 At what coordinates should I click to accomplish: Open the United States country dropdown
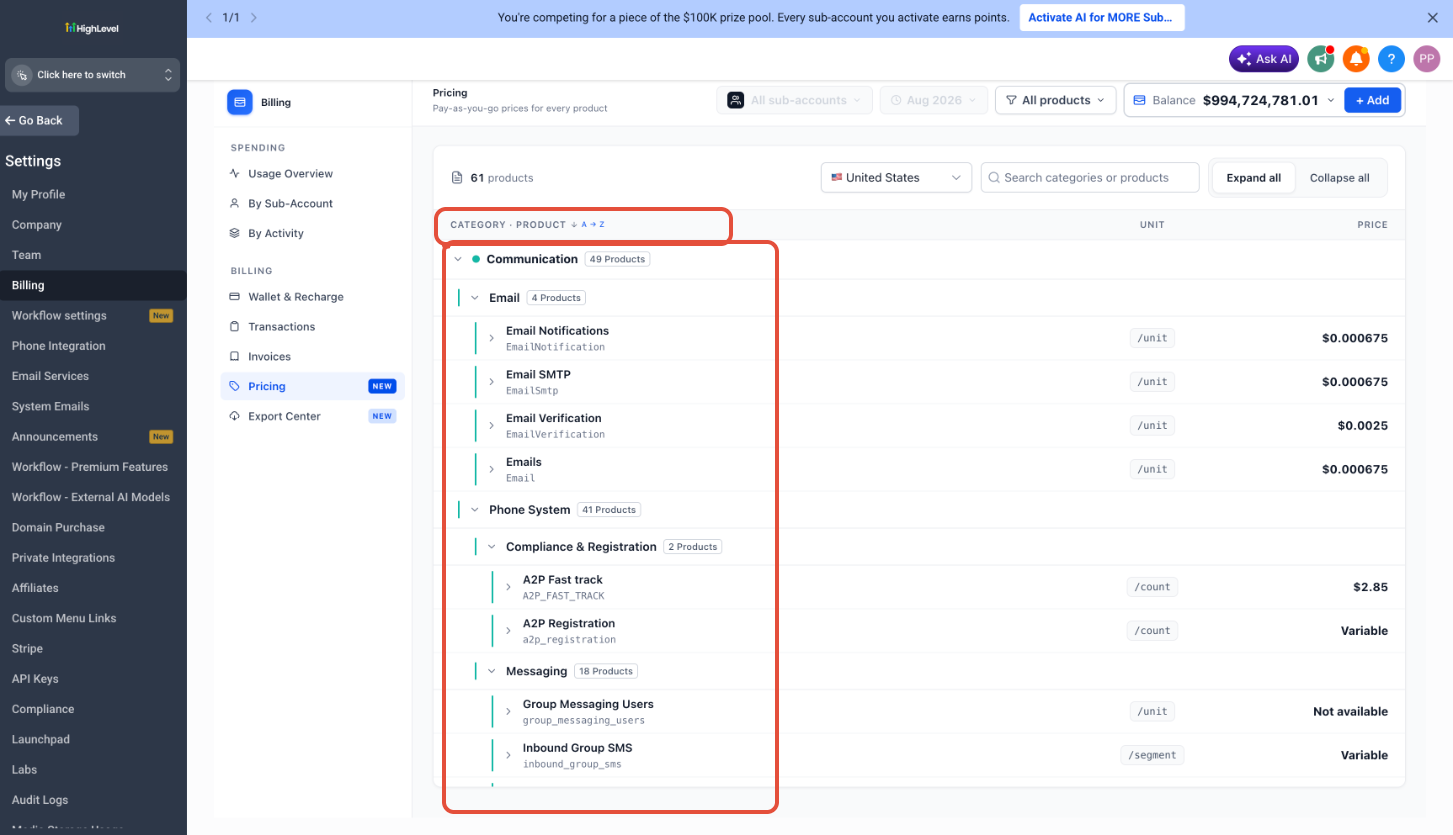pos(896,178)
